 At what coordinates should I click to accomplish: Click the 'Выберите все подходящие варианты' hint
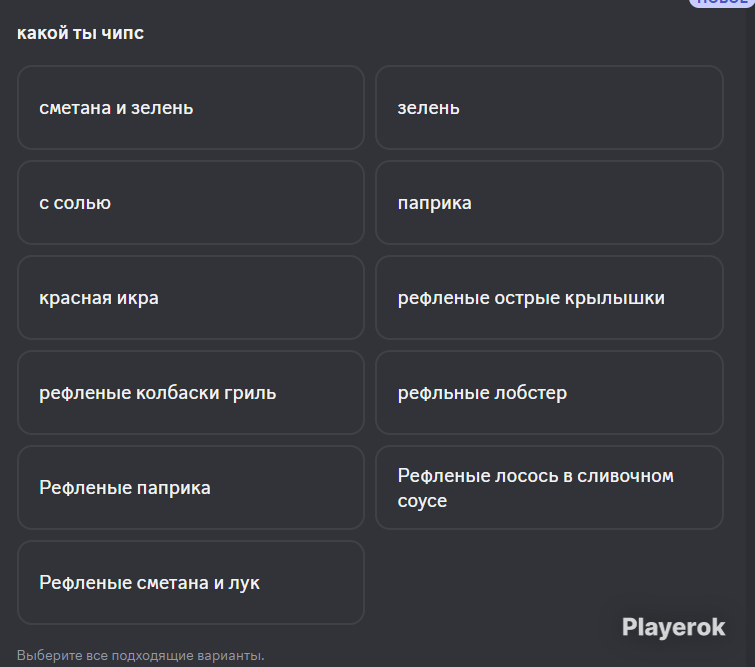[141, 655]
